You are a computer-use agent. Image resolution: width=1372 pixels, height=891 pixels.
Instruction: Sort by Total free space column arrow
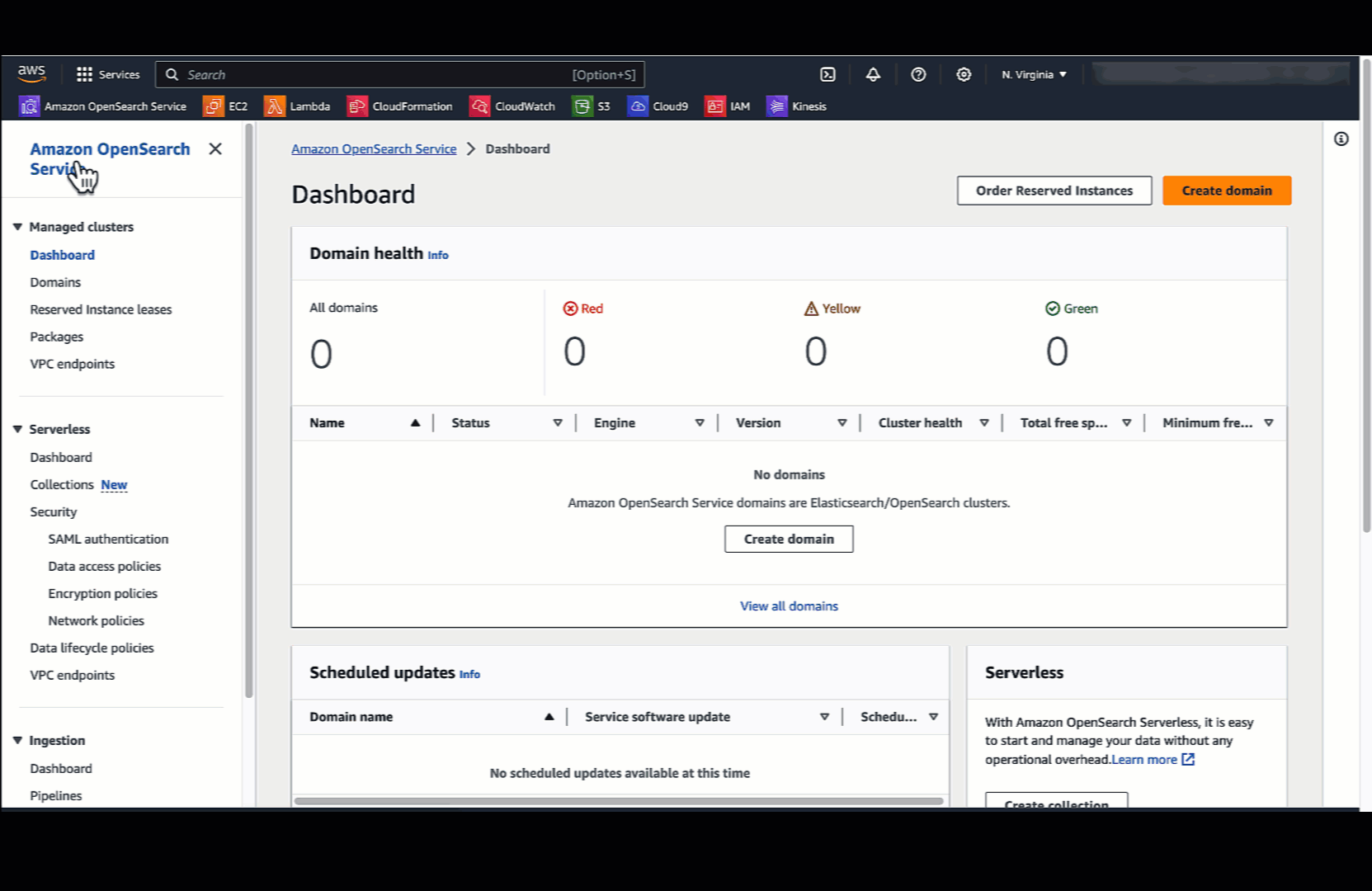pos(1127,423)
